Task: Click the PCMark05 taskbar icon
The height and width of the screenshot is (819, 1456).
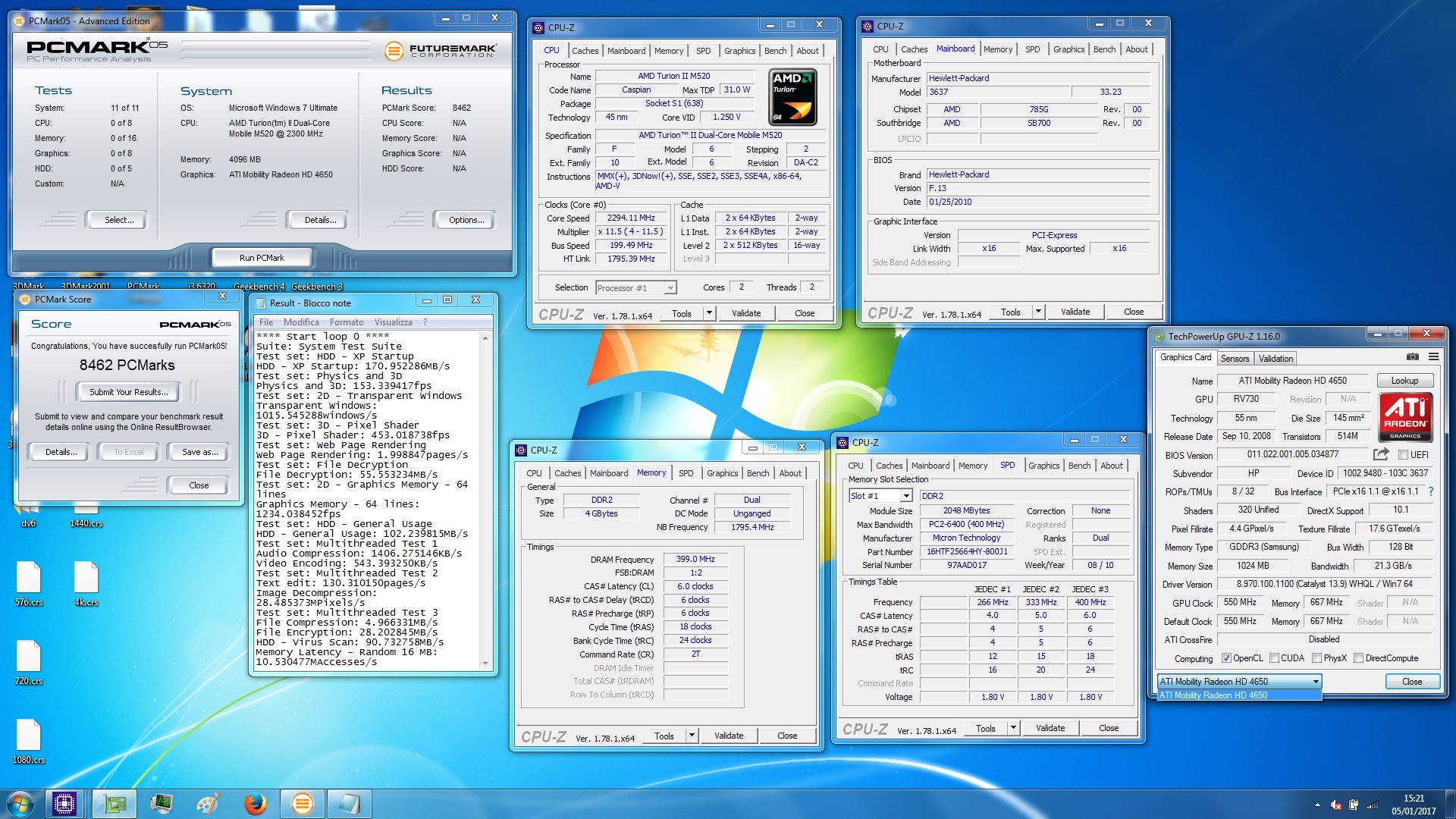Action: pyautogui.click(x=302, y=804)
